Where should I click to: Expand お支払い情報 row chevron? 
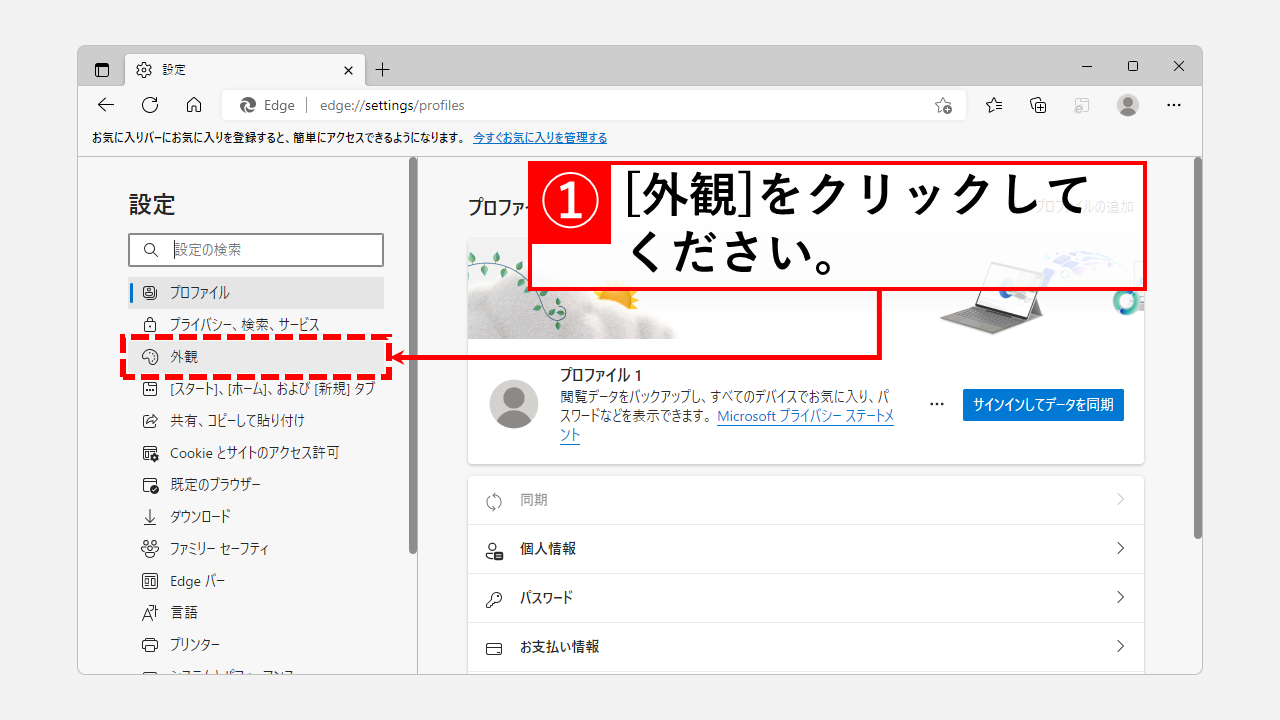(x=1120, y=647)
